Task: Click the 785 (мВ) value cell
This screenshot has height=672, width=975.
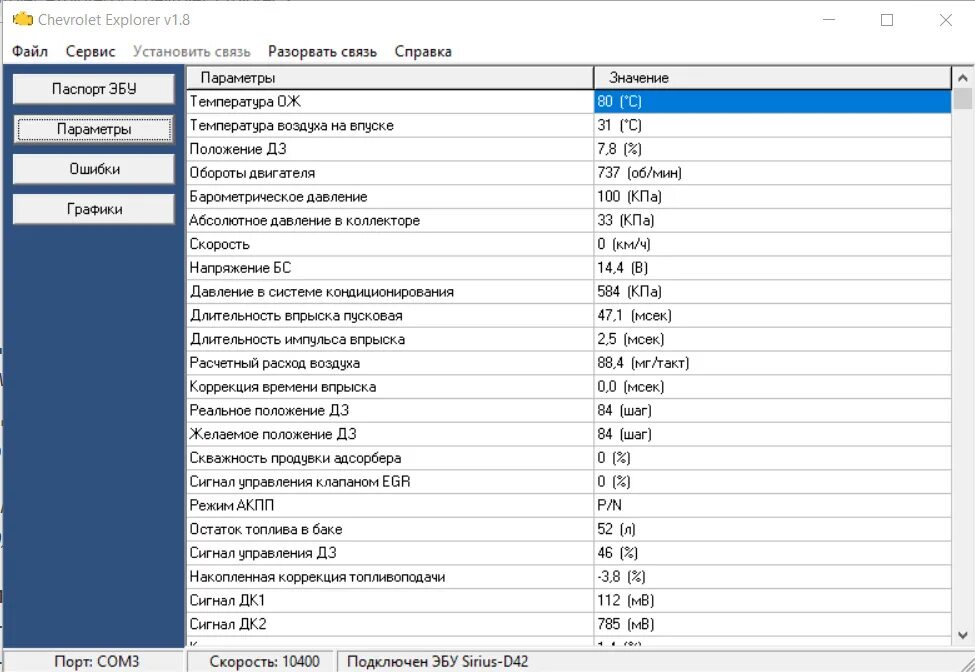Action: pyautogui.click(x=772, y=624)
